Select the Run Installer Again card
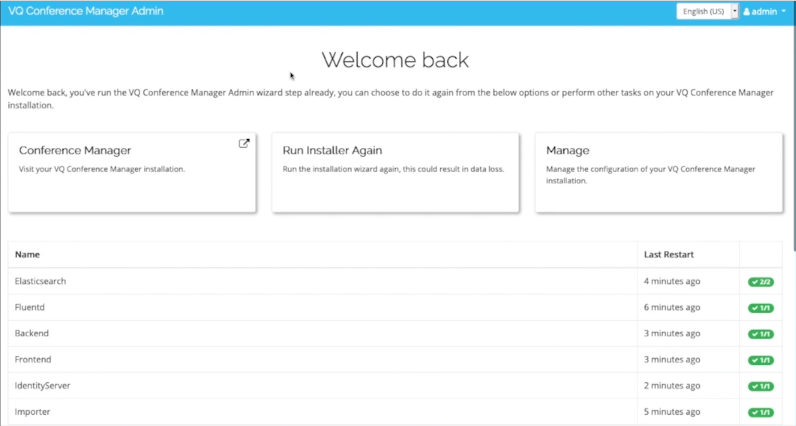Image resolution: width=796 pixels, height=426 pixels. point(395,173)
